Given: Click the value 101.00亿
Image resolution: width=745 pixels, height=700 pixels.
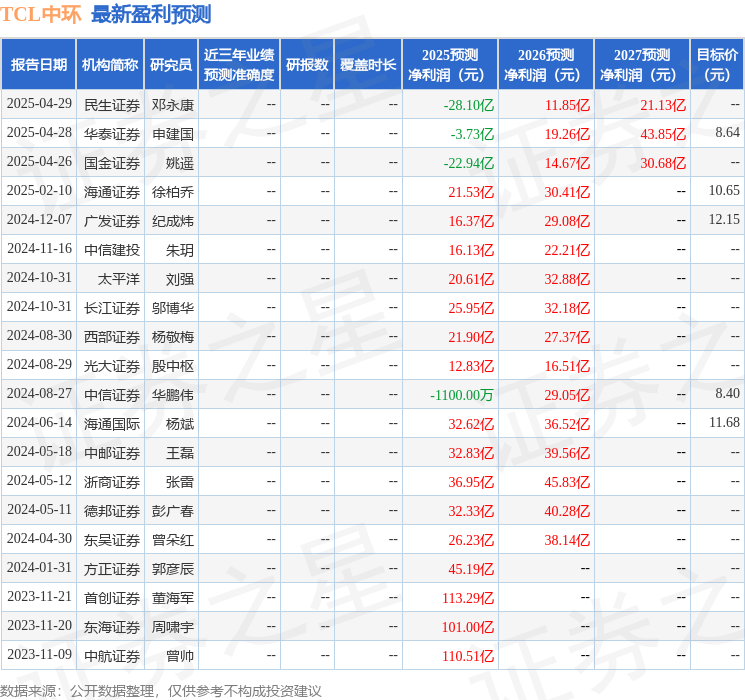Looking at the screenshot, I should [468, 627].
